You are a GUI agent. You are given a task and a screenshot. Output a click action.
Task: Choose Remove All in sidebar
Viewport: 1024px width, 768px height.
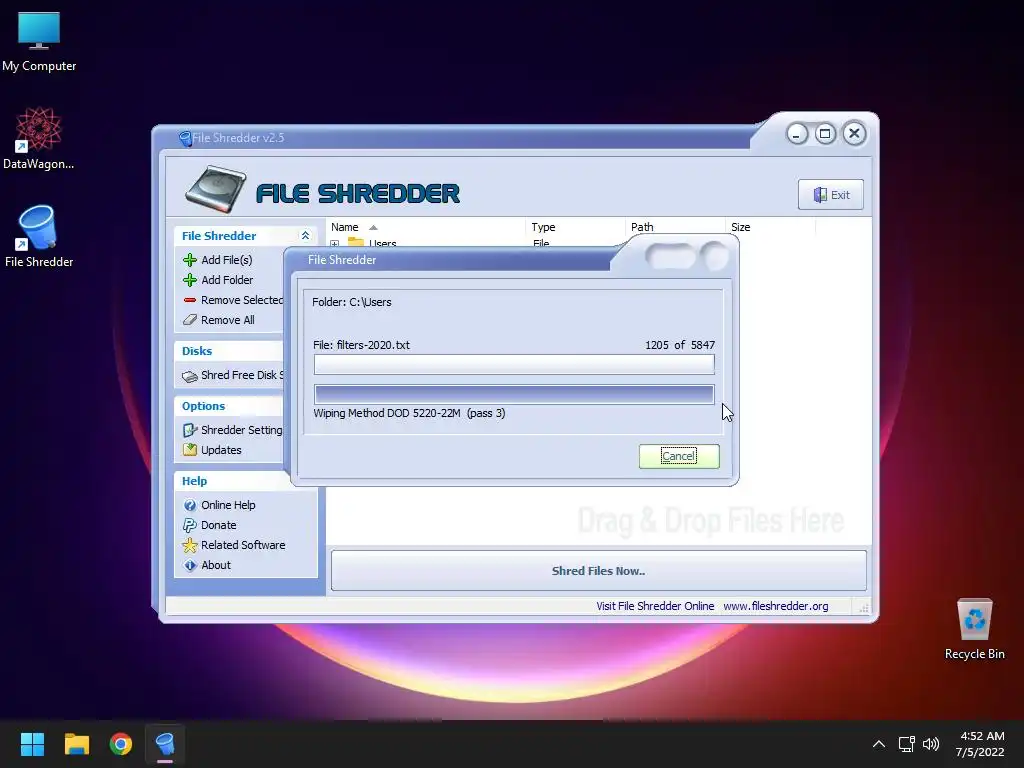(x=228, y=320)
